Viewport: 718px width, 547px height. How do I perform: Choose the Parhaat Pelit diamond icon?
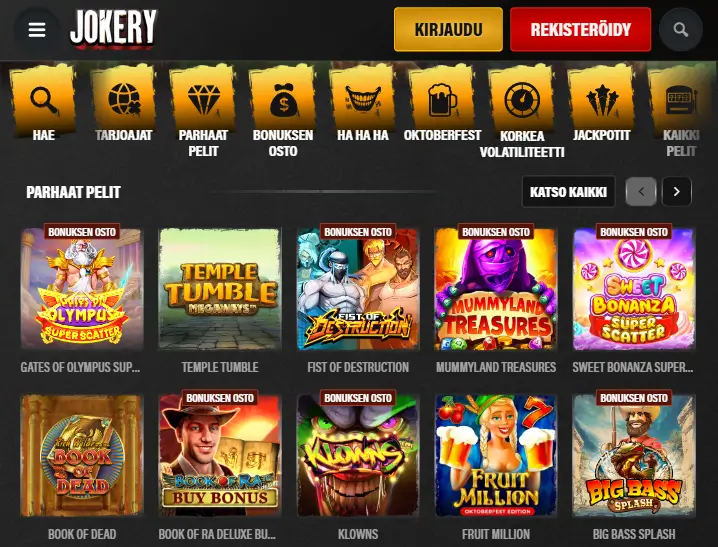click(x=203, y=100)
